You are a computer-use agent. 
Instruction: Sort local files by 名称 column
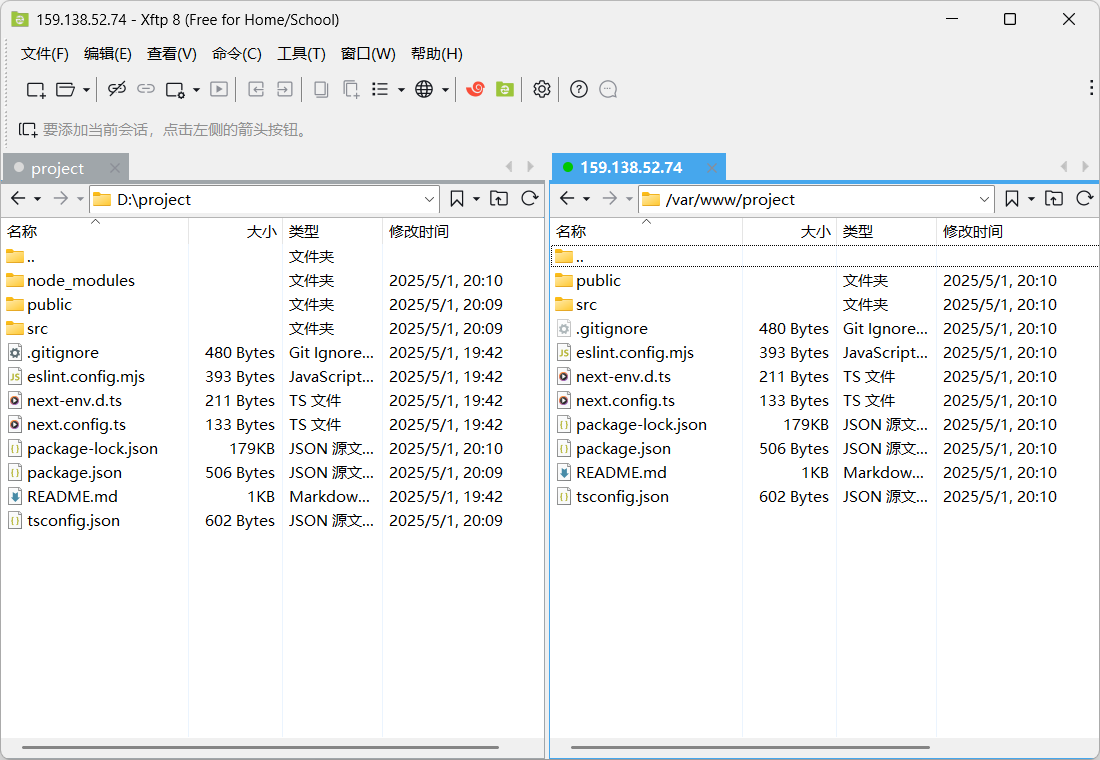95,232
